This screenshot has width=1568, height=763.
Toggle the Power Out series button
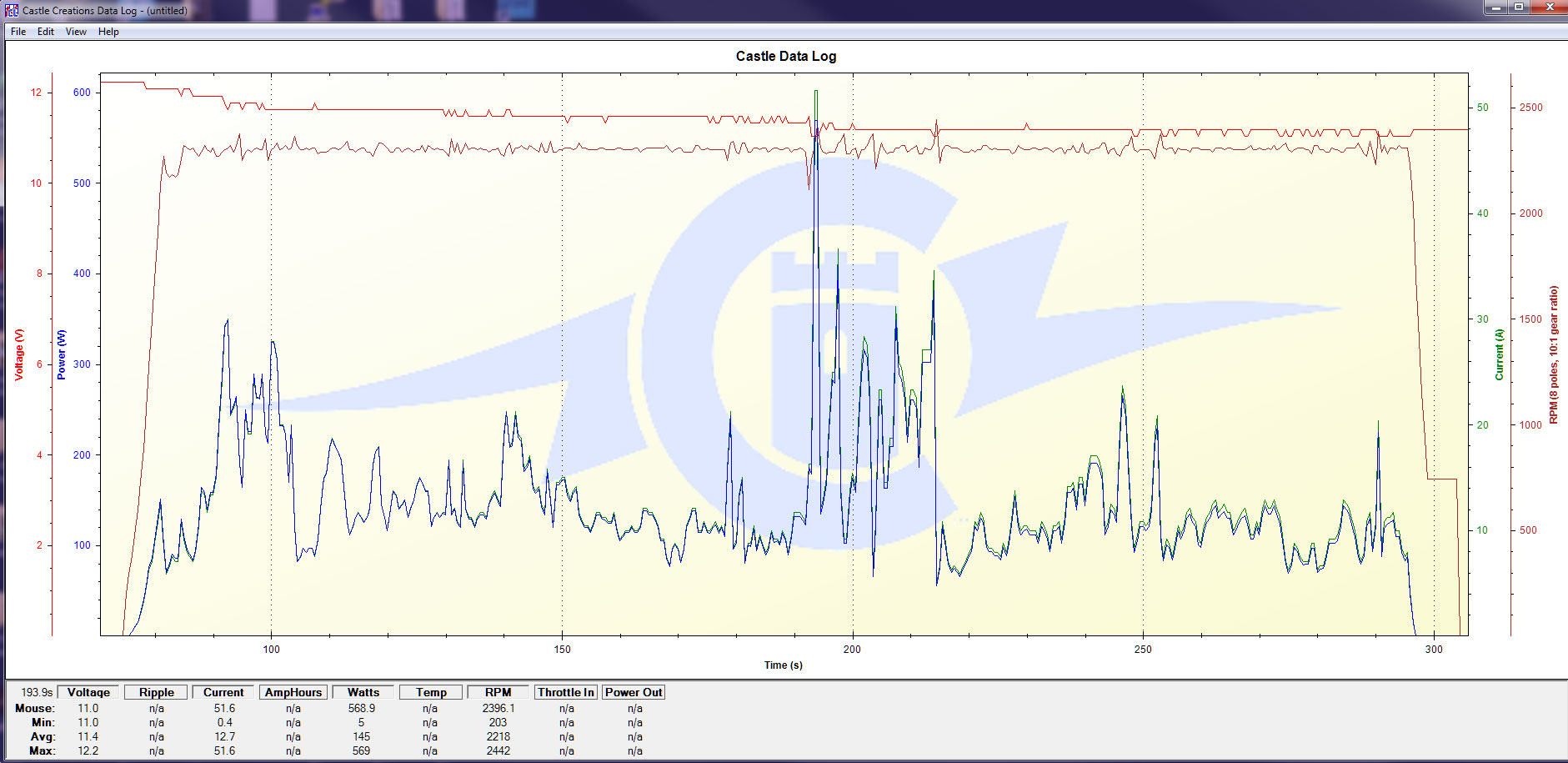point(634,692)
